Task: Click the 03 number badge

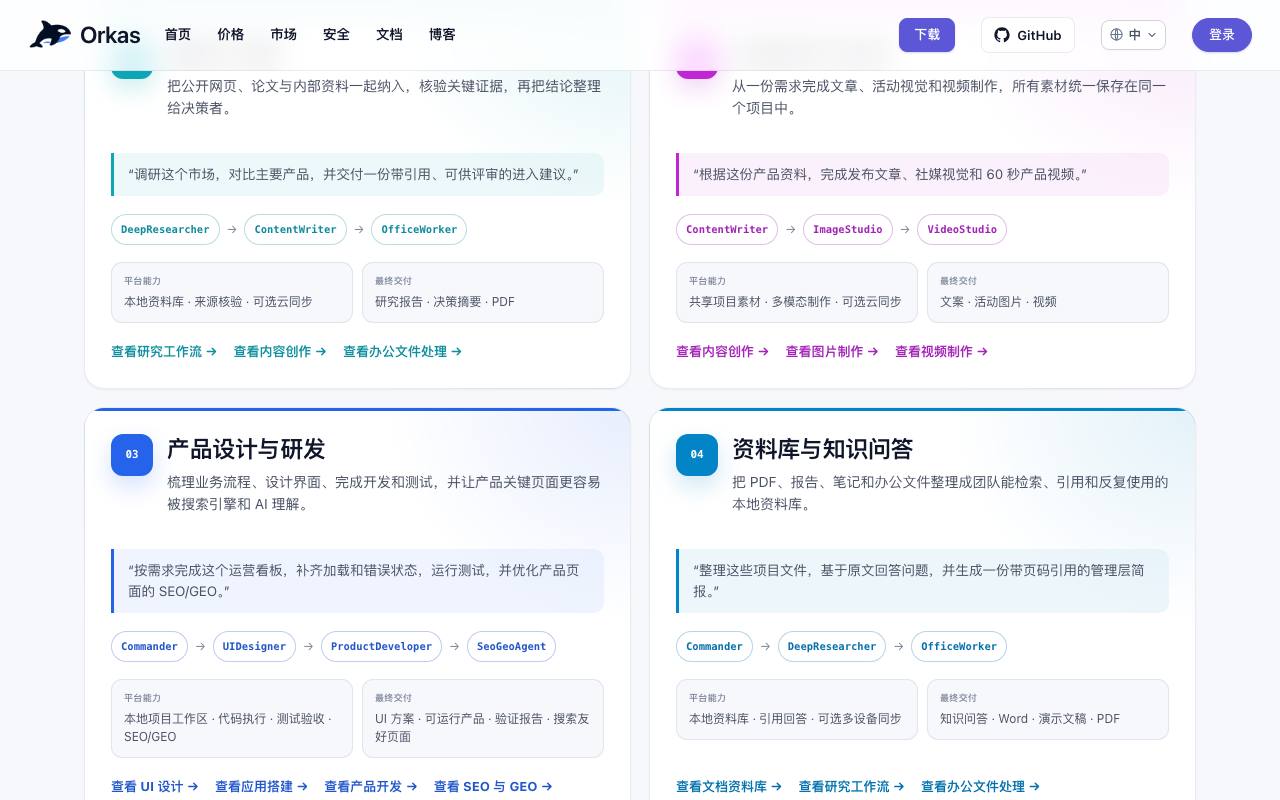Action: [x=132, y=455]
